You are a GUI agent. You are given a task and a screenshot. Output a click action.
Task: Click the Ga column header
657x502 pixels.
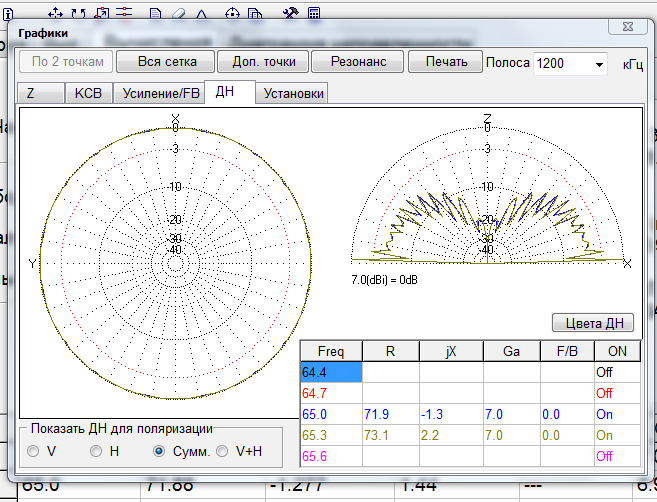click(x=512, y=351)
